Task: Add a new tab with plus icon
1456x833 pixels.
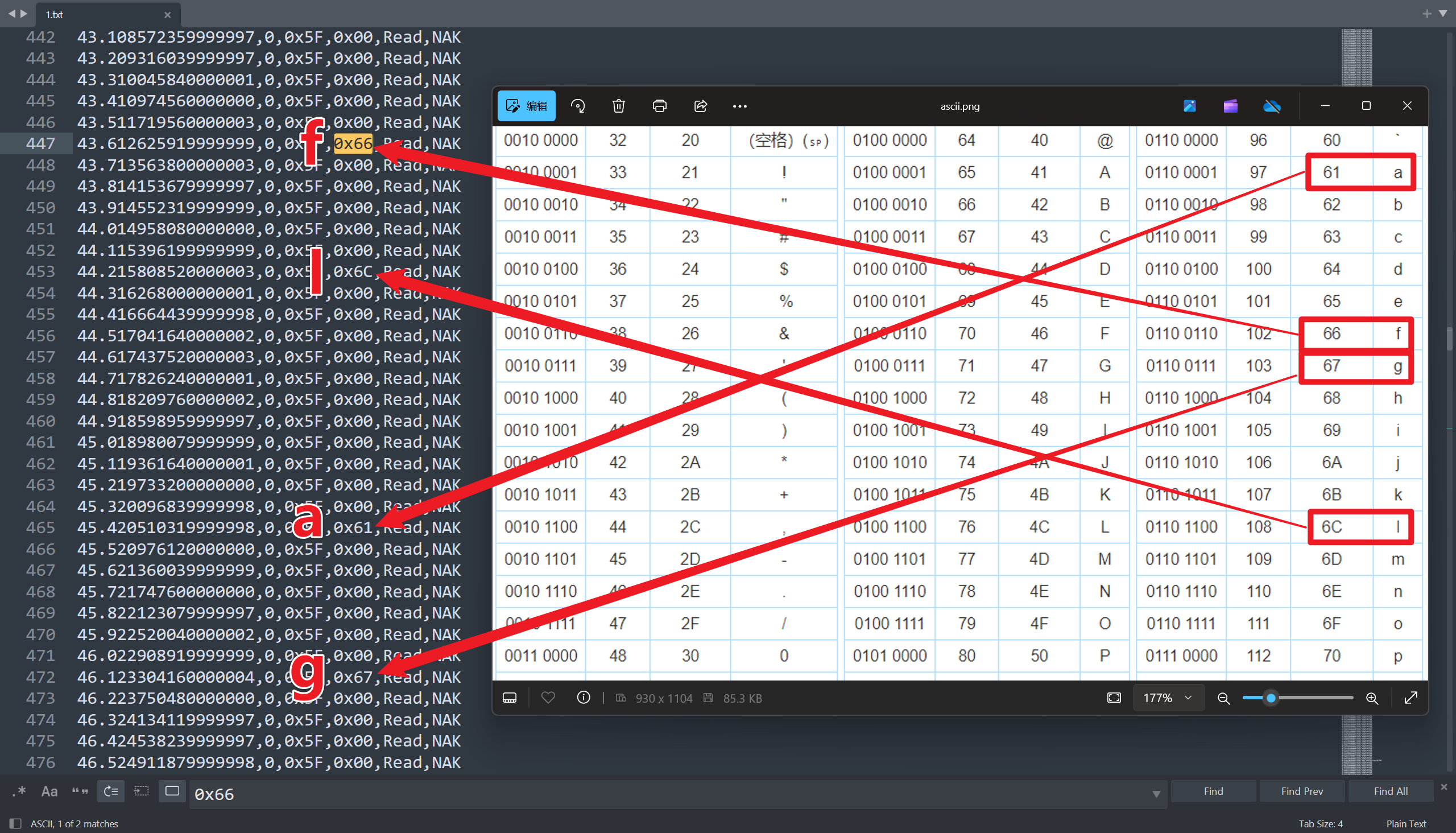Action: (x=1428, y=14)
